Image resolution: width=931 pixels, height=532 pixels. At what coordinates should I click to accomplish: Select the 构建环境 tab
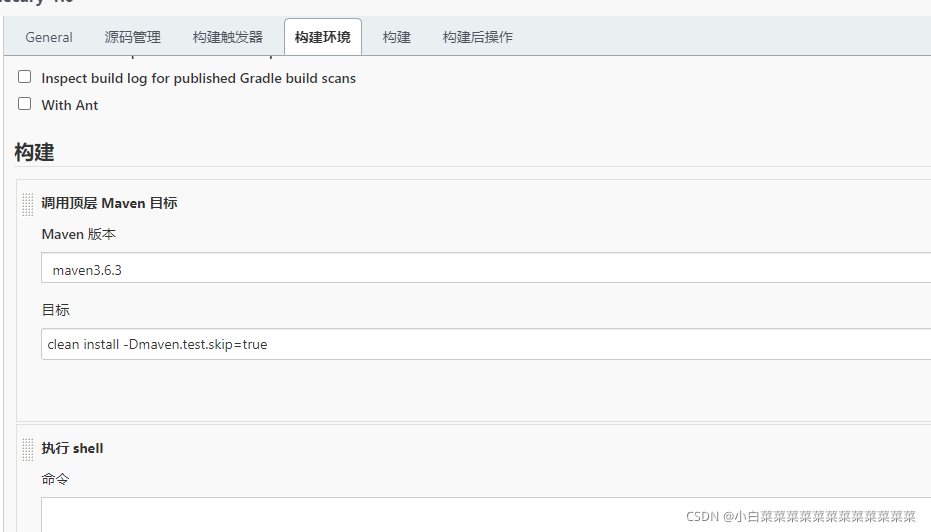pyautogui.click(x=322, y=37)
